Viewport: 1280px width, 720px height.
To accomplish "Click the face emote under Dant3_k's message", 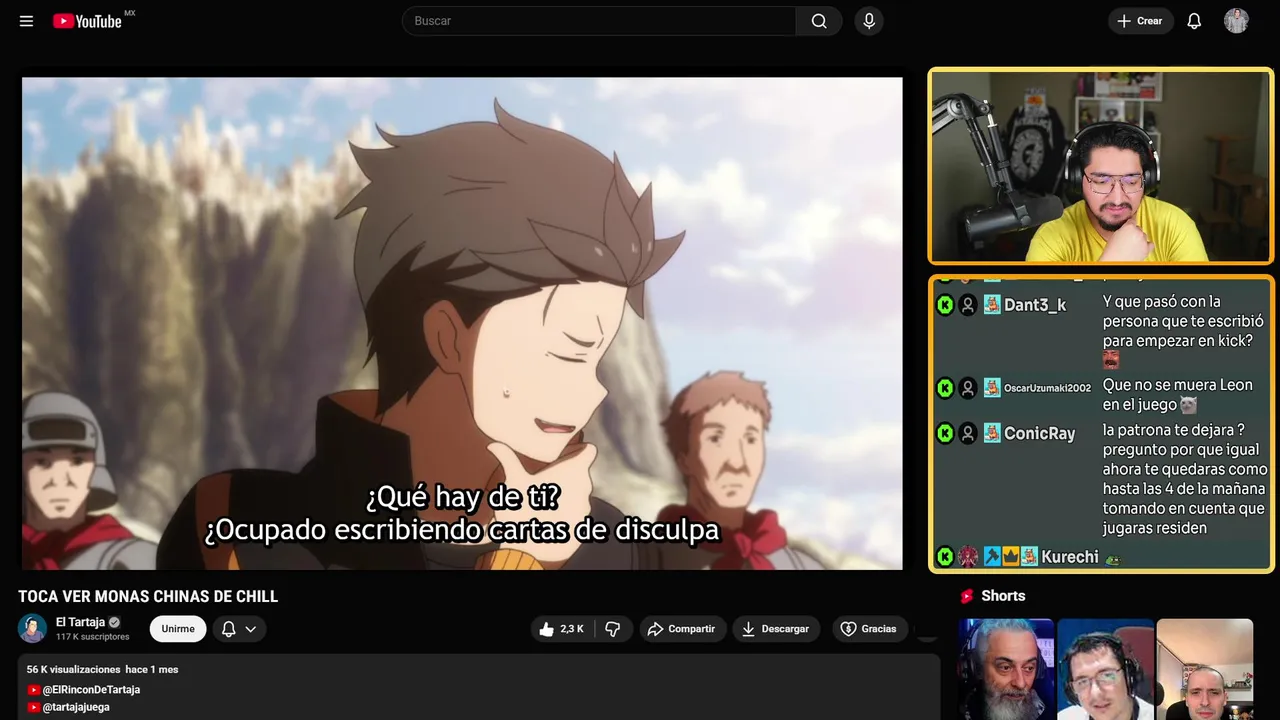I will (x=1111, y=360).
